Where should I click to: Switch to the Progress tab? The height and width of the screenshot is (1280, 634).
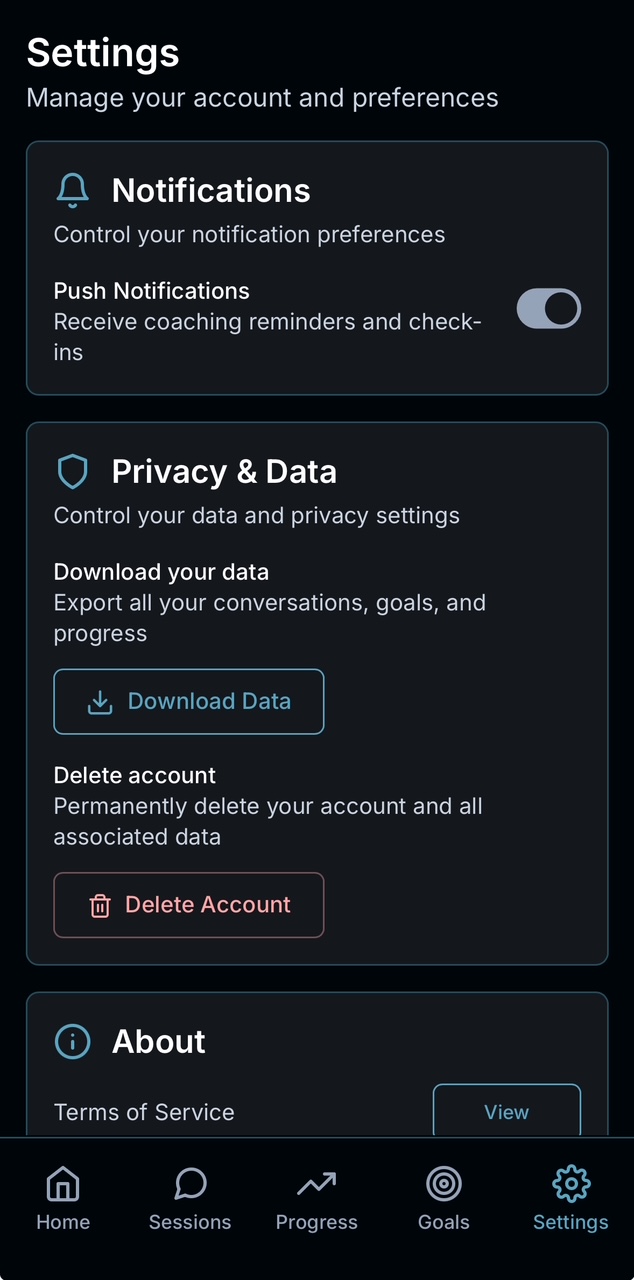click(x=316, y=1197)
